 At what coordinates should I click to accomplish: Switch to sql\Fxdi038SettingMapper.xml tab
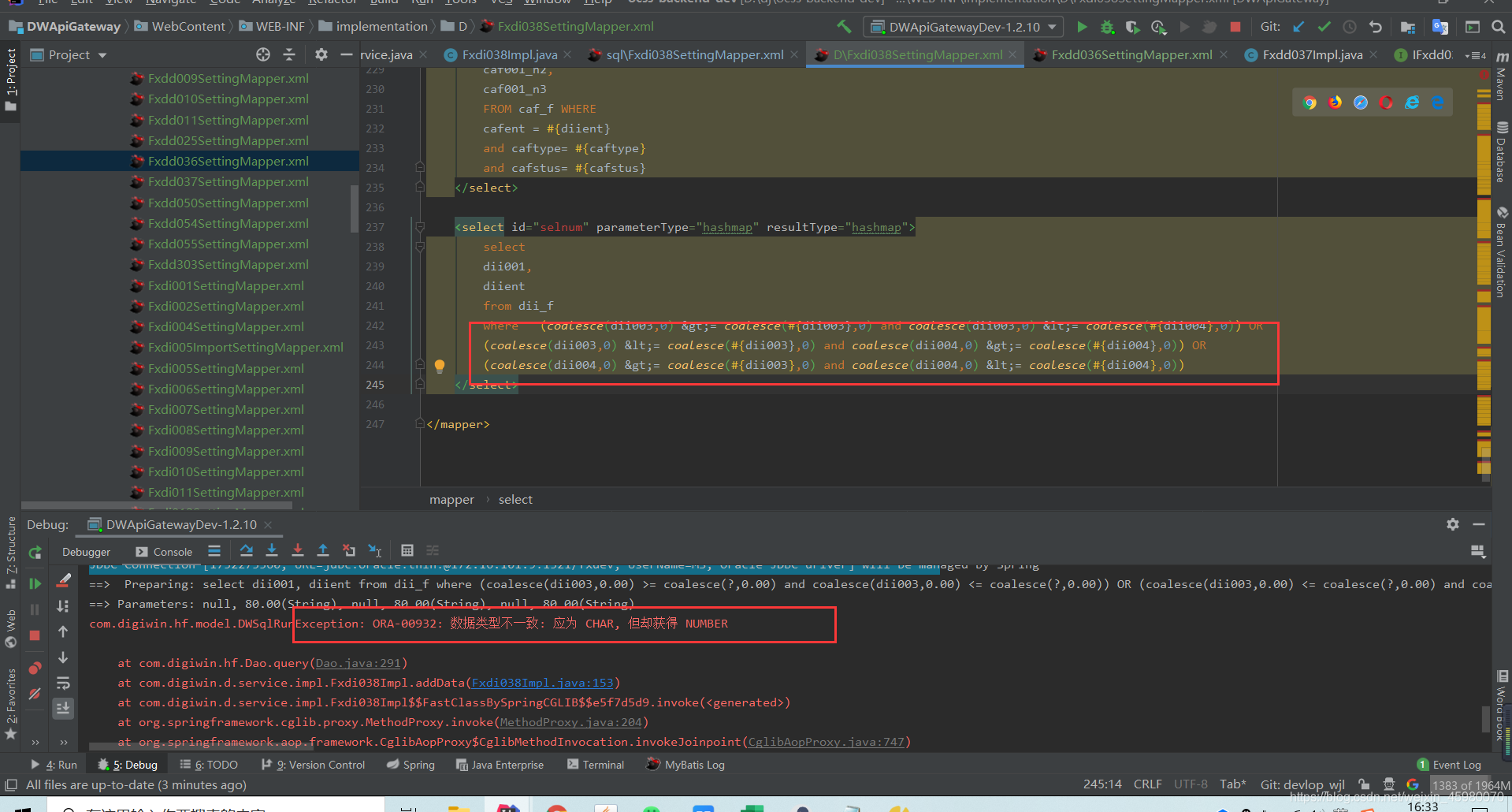pos(694,54)
